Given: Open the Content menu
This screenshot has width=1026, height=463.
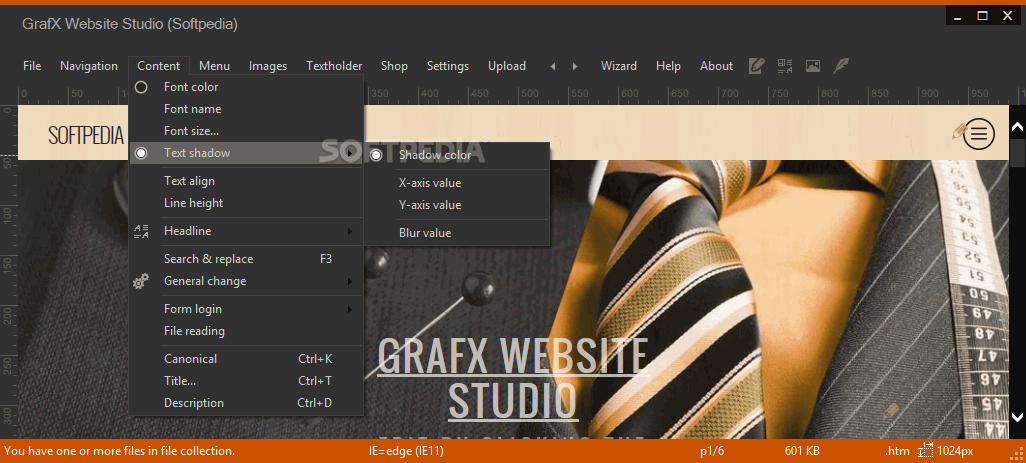Looking at the screenshot, I should [158, 66].
